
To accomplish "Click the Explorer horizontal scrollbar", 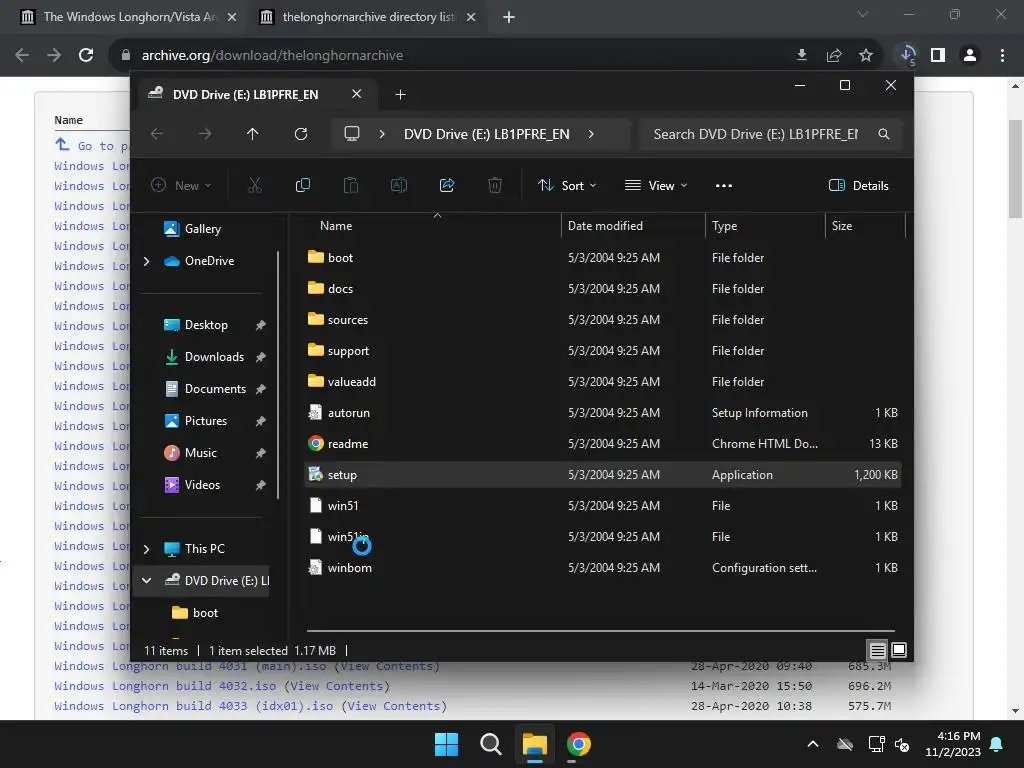I will click(600, 631).
